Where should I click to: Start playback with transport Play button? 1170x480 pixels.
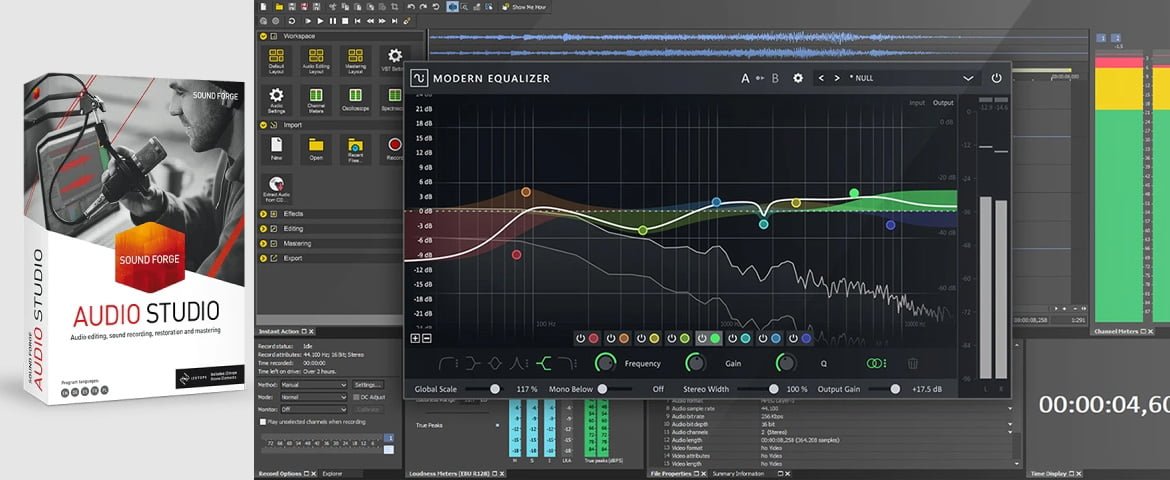point(320,21)
